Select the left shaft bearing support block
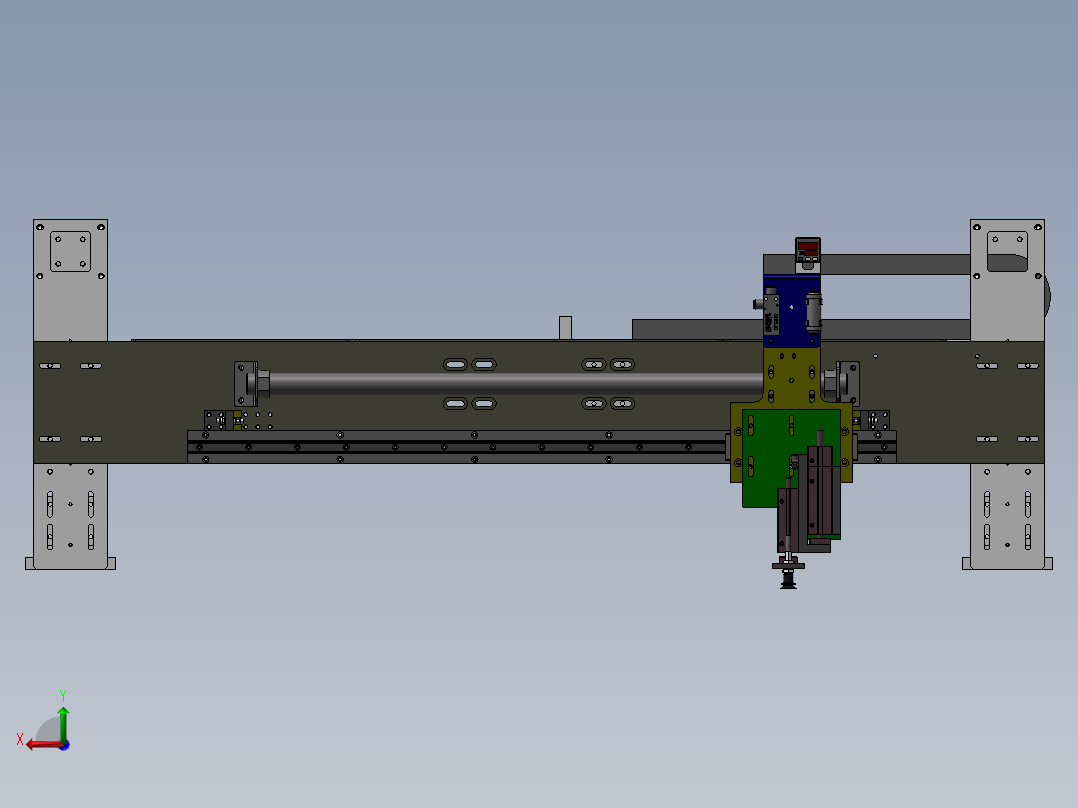The height and width of the screenshot is (808, 1078). tap(246, 384)
